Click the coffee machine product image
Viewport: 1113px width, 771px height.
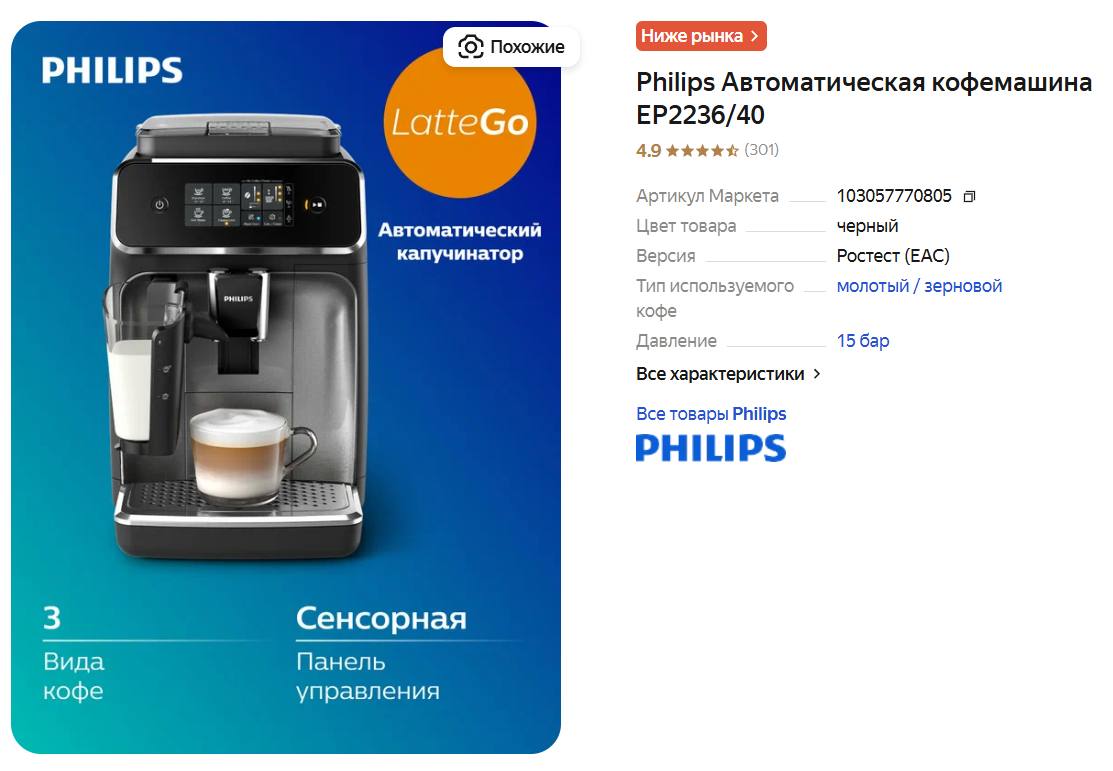point(286,388)
